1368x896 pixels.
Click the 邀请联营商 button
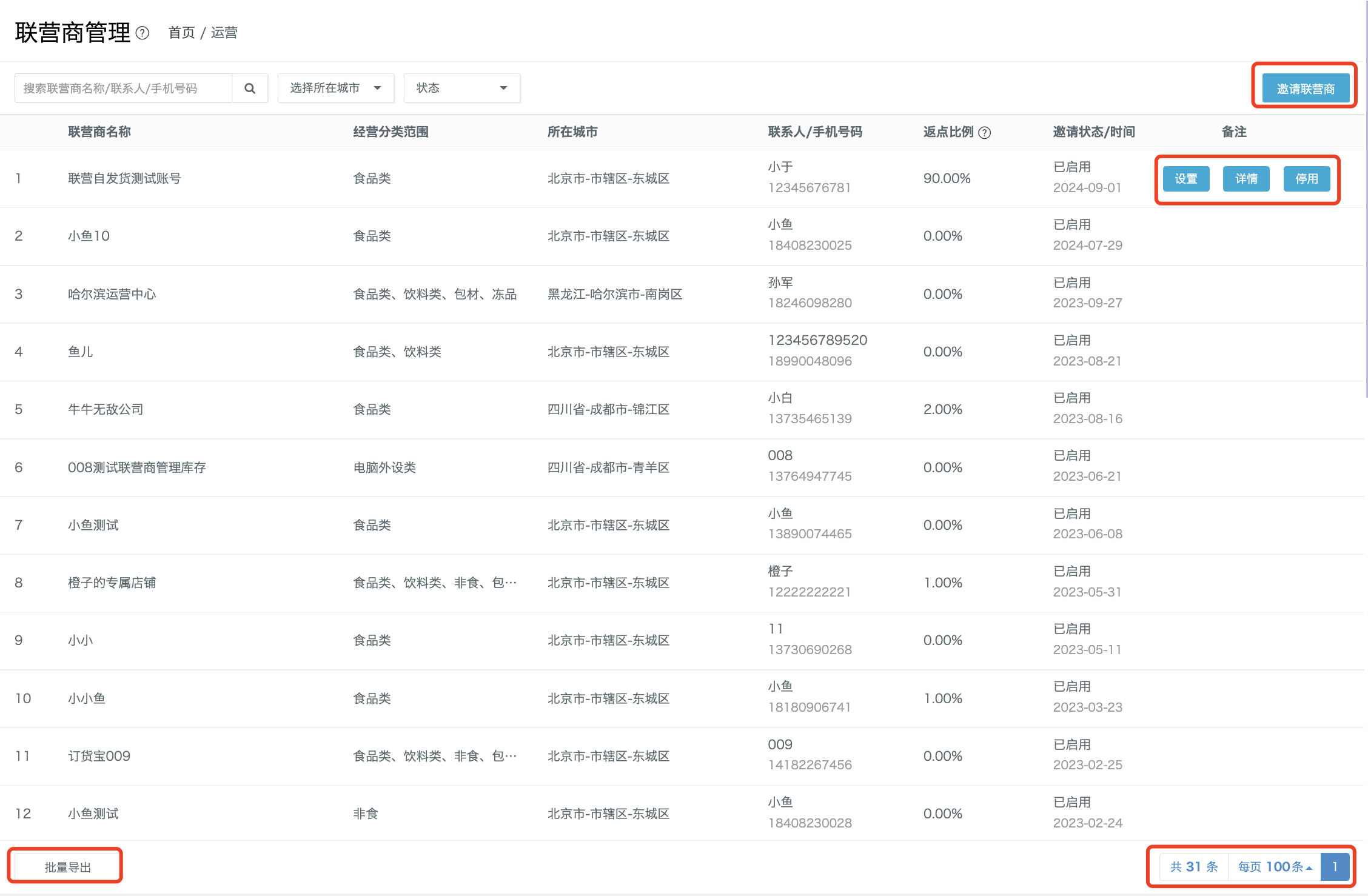point(1306,89)
